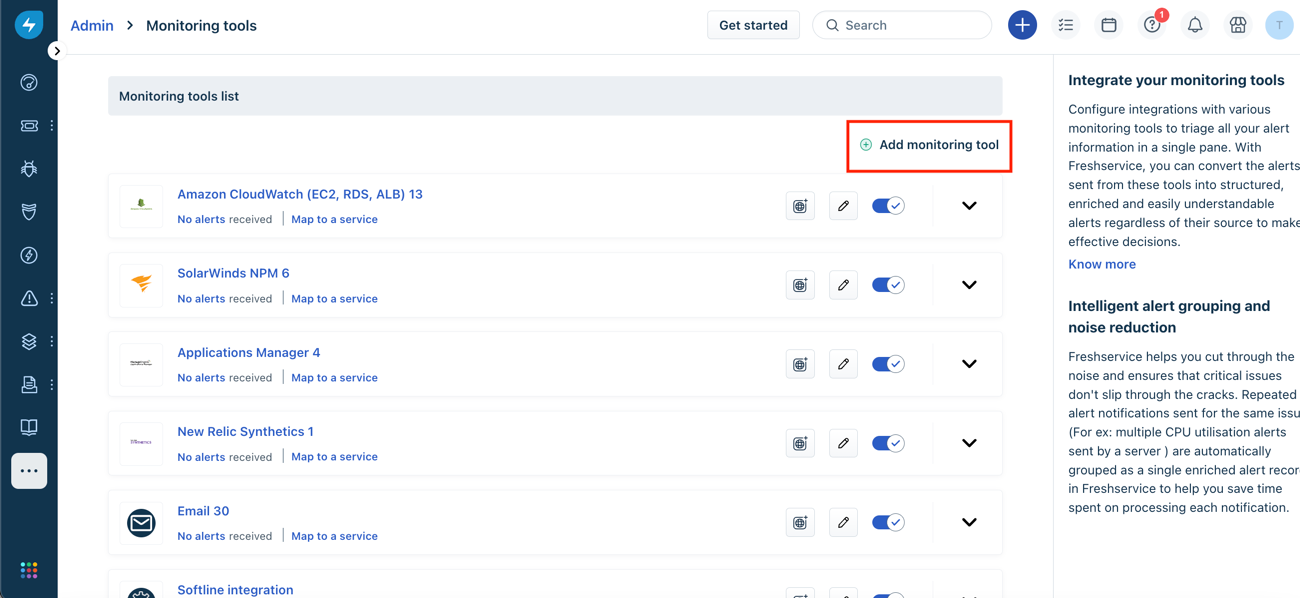Click Know more link in help panel
Viewport: 1301px width, 598px height.
click(x=1102, y=264)
